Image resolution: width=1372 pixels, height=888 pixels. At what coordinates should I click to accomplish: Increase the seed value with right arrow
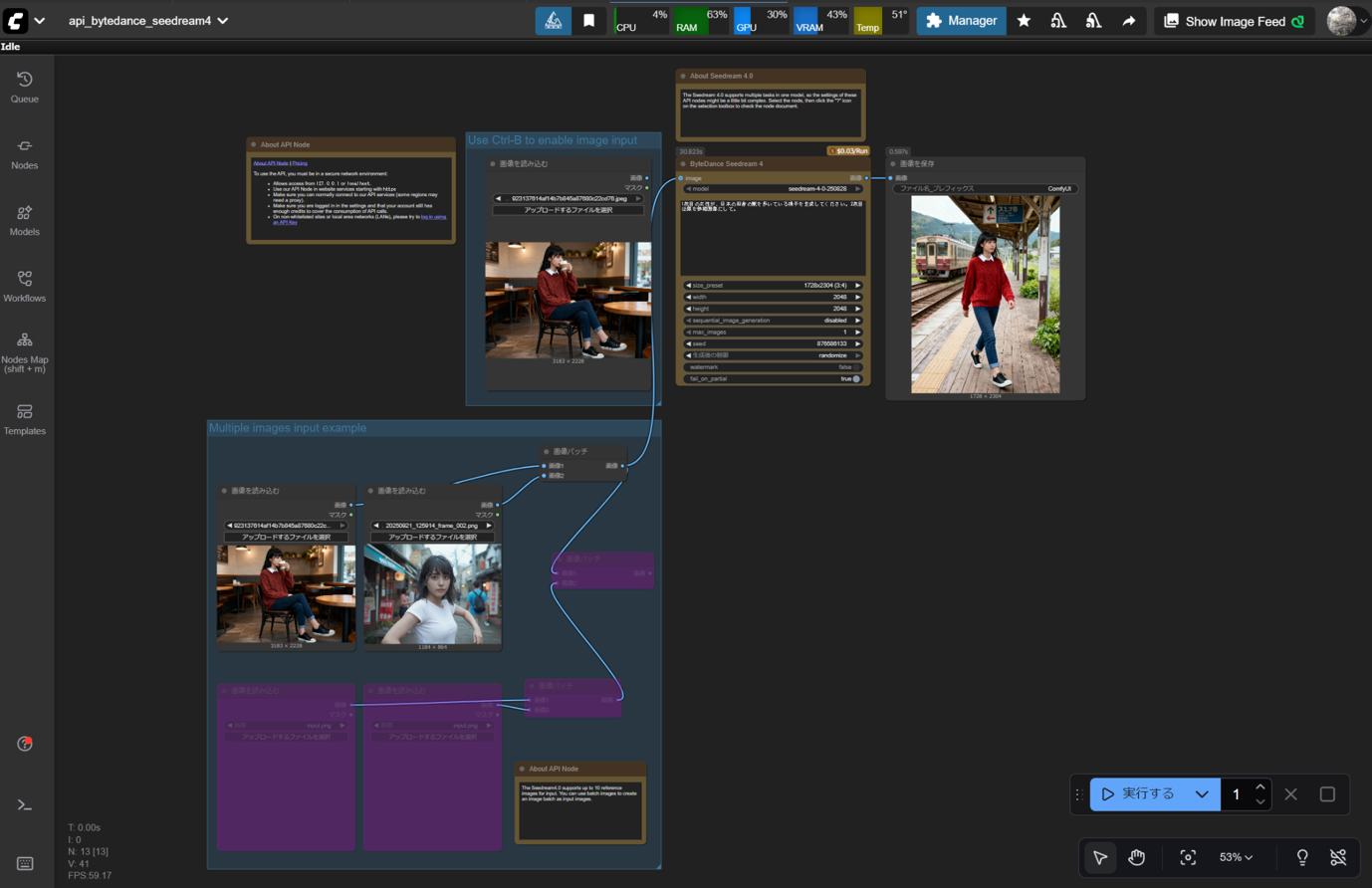pyautogui.click(x=858, y=344)
